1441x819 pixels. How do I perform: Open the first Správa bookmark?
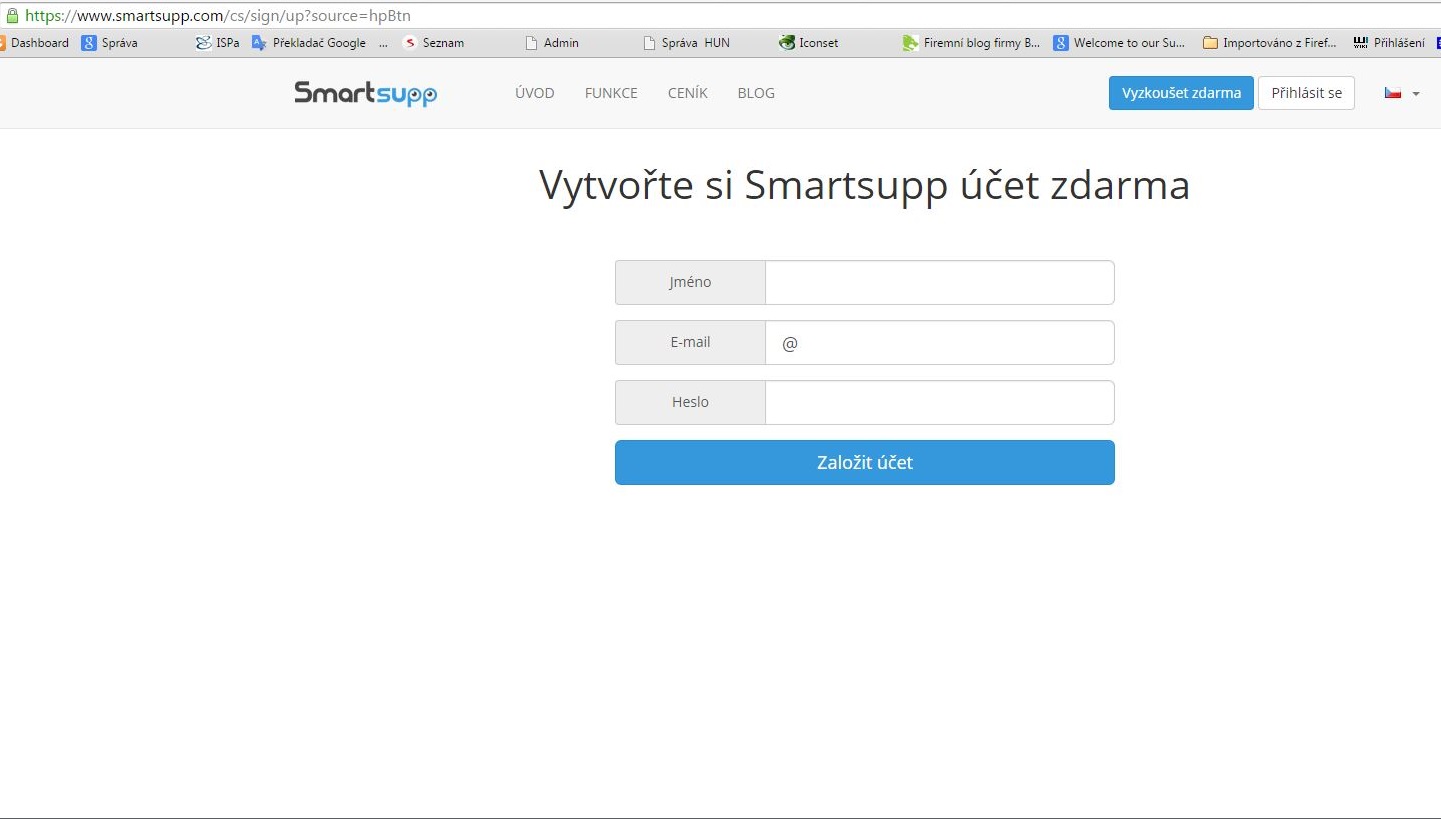pos(110,43)
